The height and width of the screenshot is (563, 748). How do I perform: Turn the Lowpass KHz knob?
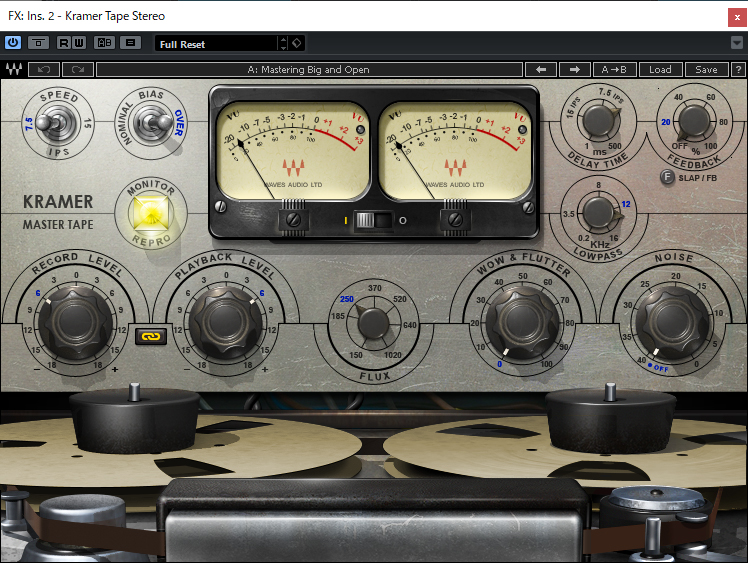pyautogui.click(x=598, y=212)
